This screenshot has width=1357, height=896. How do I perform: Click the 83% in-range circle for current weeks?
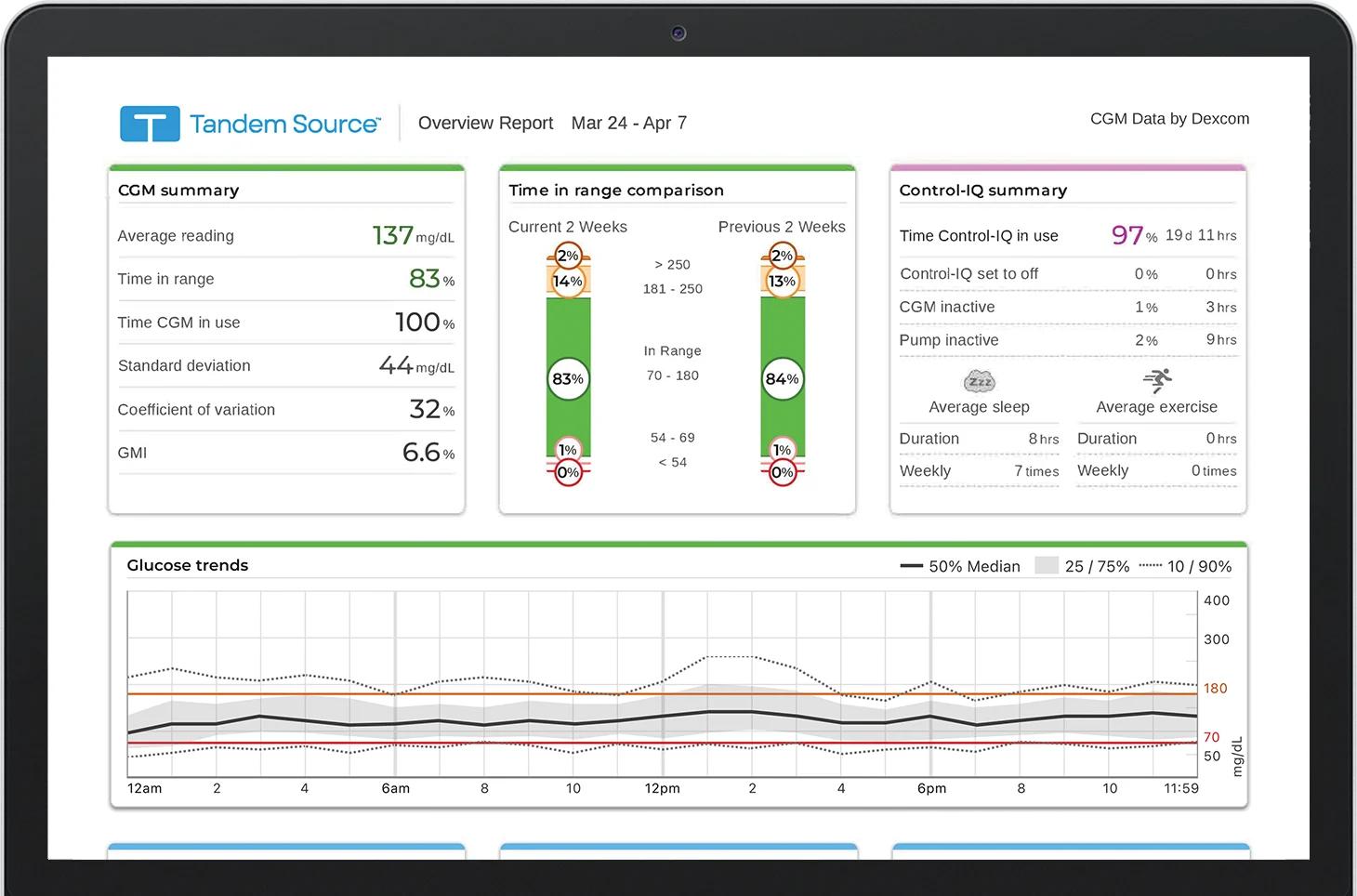[x=568, y=379]
